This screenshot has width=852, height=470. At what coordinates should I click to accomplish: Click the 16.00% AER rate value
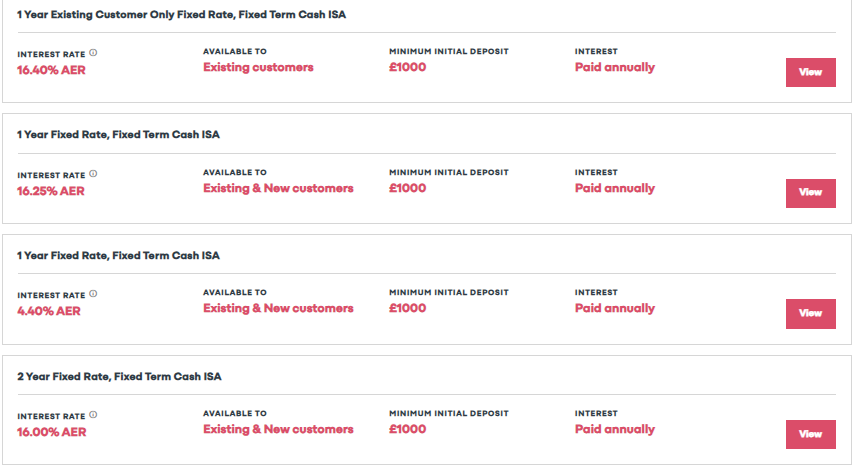tap(51, 433)
